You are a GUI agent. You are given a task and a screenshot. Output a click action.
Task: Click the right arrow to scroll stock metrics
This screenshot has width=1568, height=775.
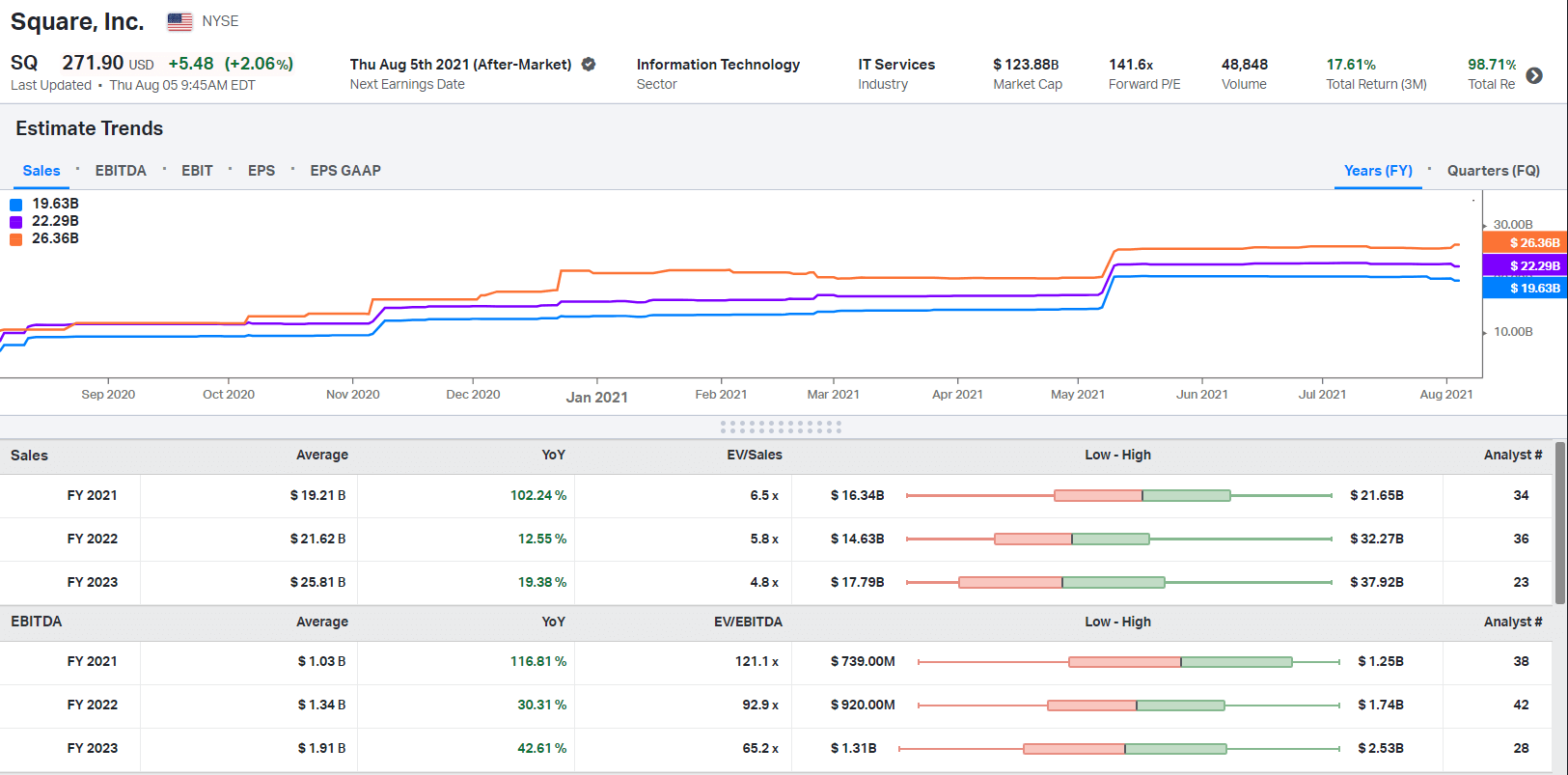(1534, 75)
